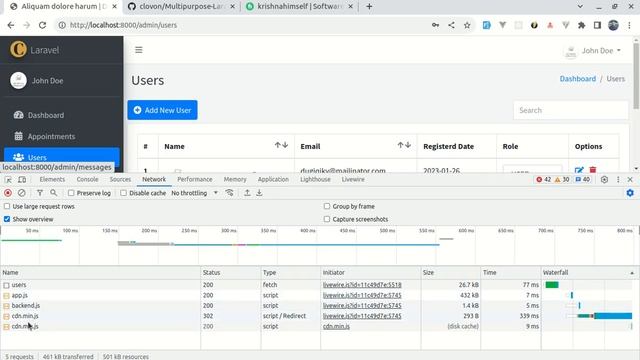Enable the Disable cache checkbox
Screen dimensions: 640x360
point(123,193)
